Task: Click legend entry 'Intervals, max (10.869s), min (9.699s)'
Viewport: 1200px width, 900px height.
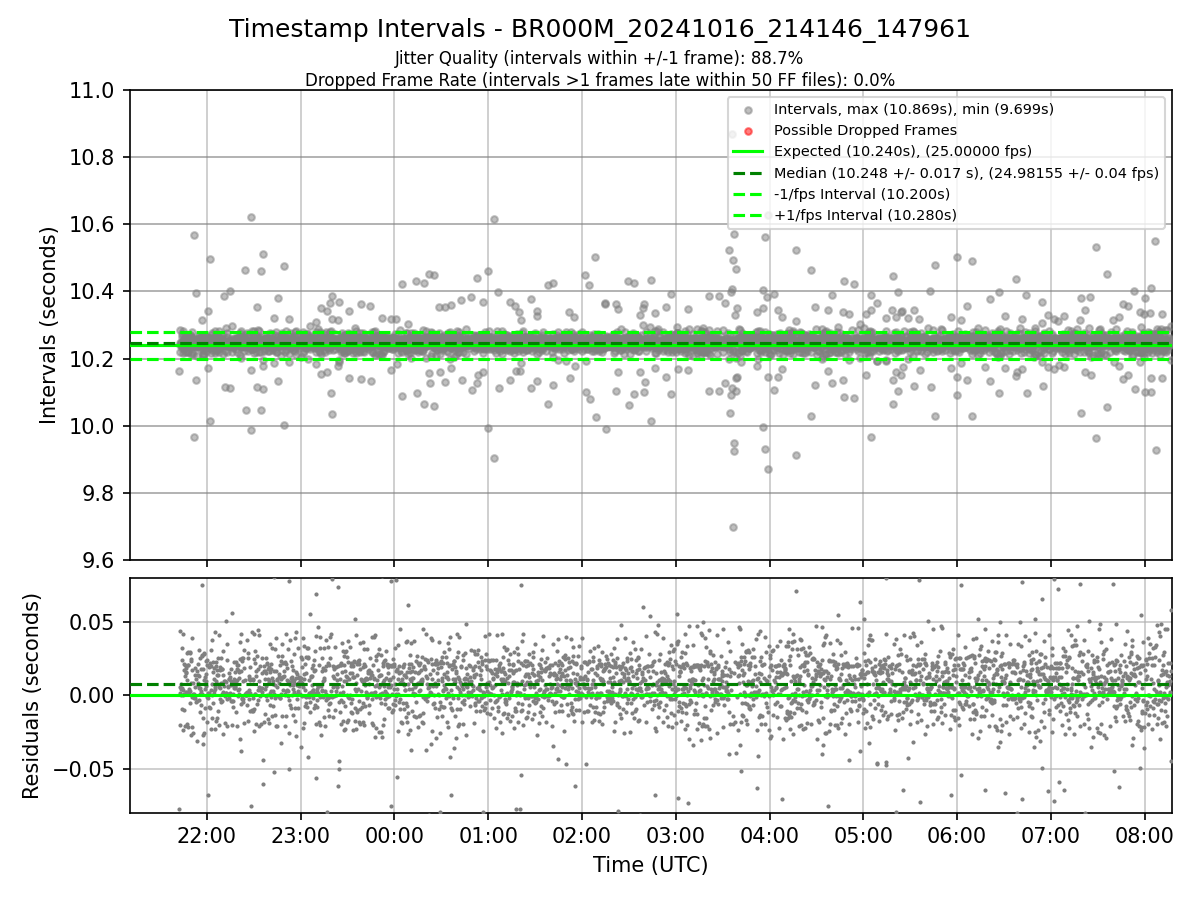Action: [x=913, y=109]
